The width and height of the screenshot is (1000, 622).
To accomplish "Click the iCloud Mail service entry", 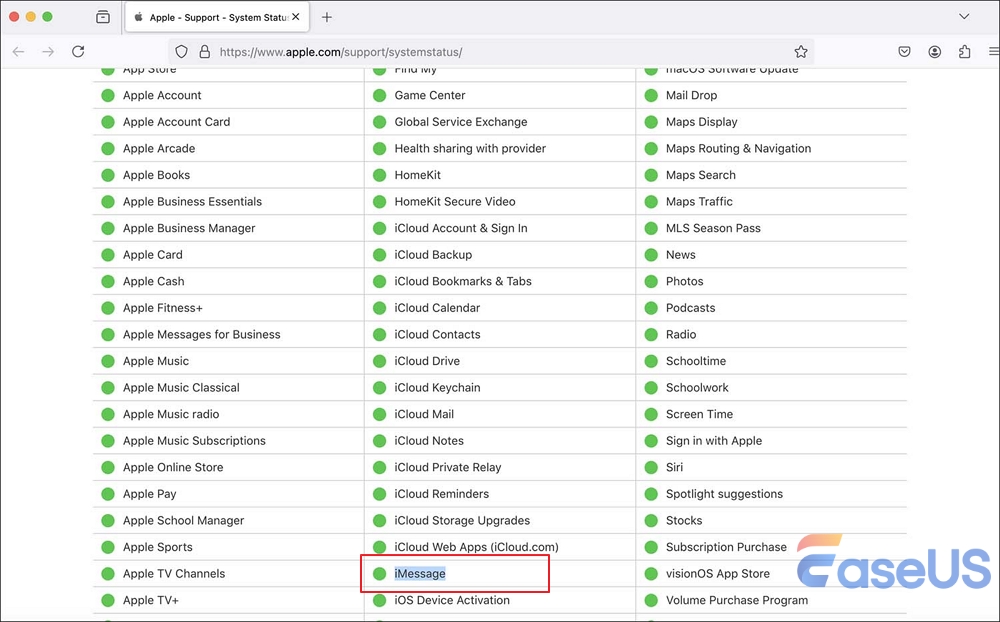I will (x=424, y=414).
